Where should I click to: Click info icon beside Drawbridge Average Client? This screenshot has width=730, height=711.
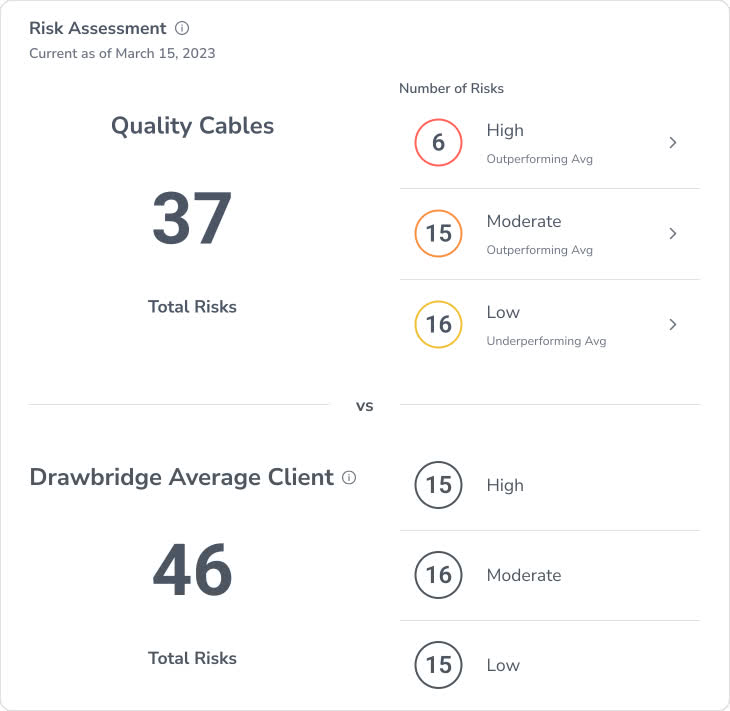[x=349, y=478]
